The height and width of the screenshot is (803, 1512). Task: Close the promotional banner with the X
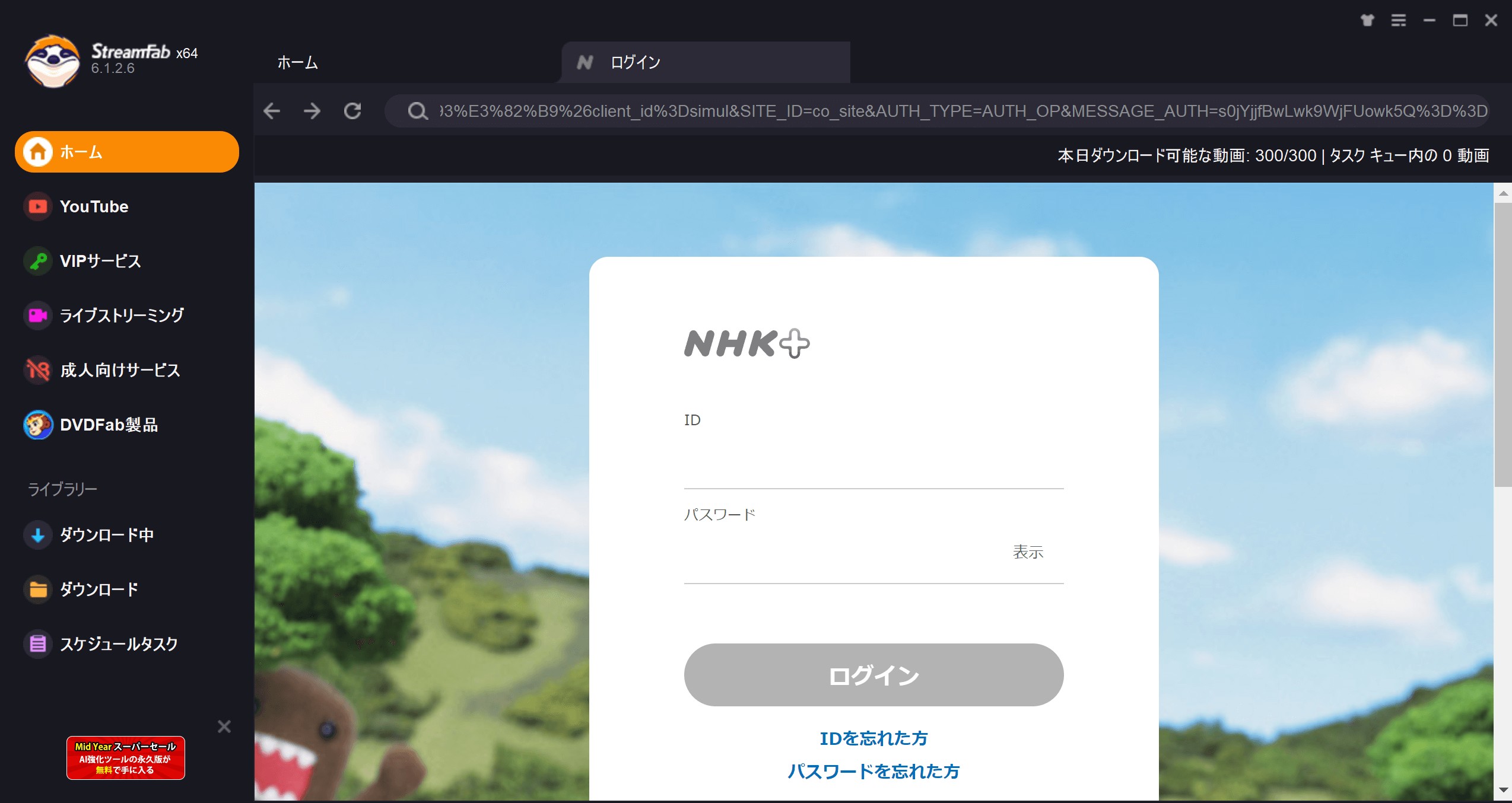pos(224,726)
